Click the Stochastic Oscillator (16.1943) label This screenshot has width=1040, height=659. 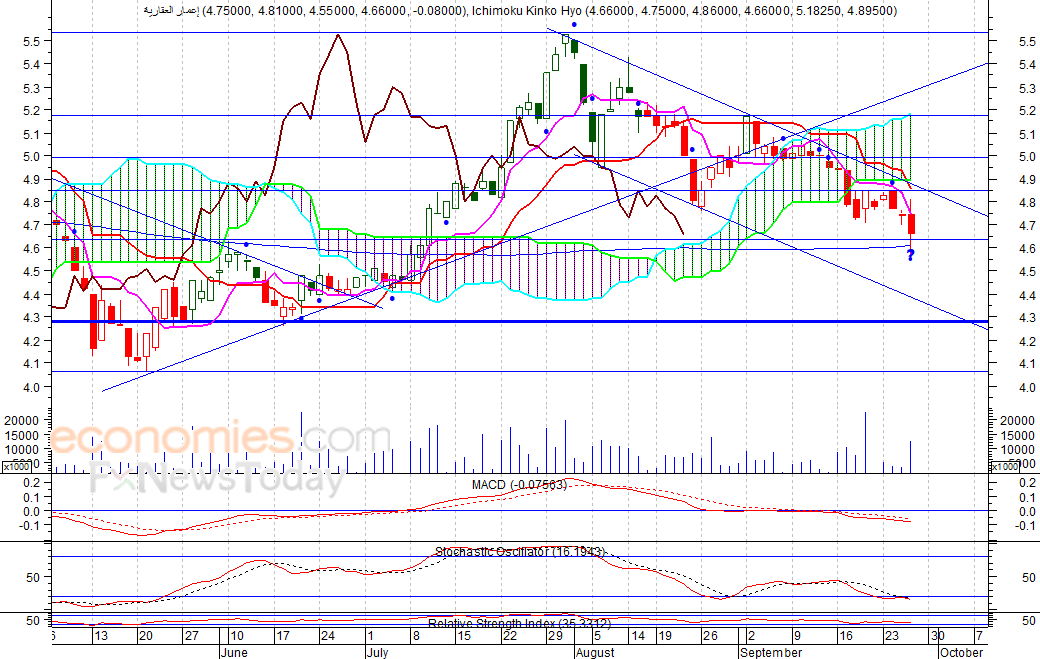click(x=519, y=552)
